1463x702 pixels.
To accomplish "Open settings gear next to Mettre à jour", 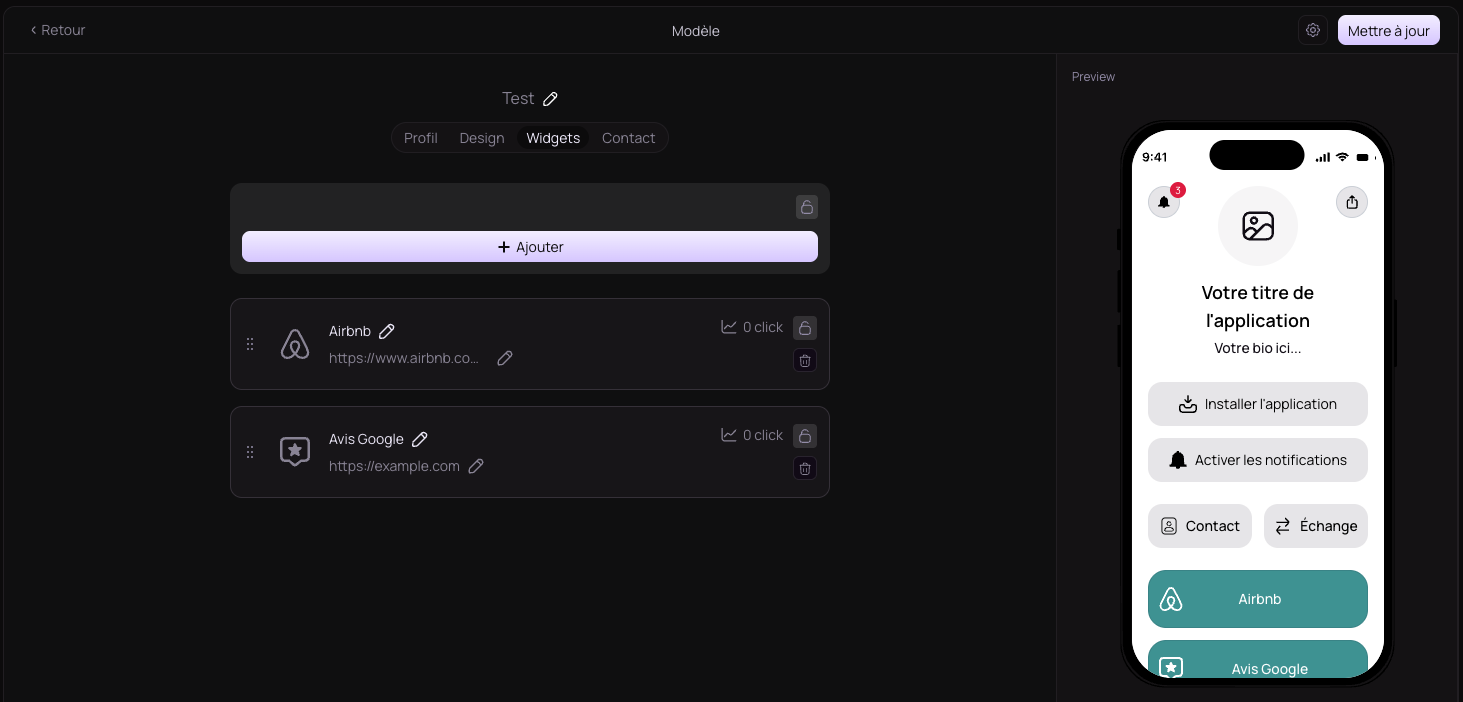I will (x=1313, y=30).
